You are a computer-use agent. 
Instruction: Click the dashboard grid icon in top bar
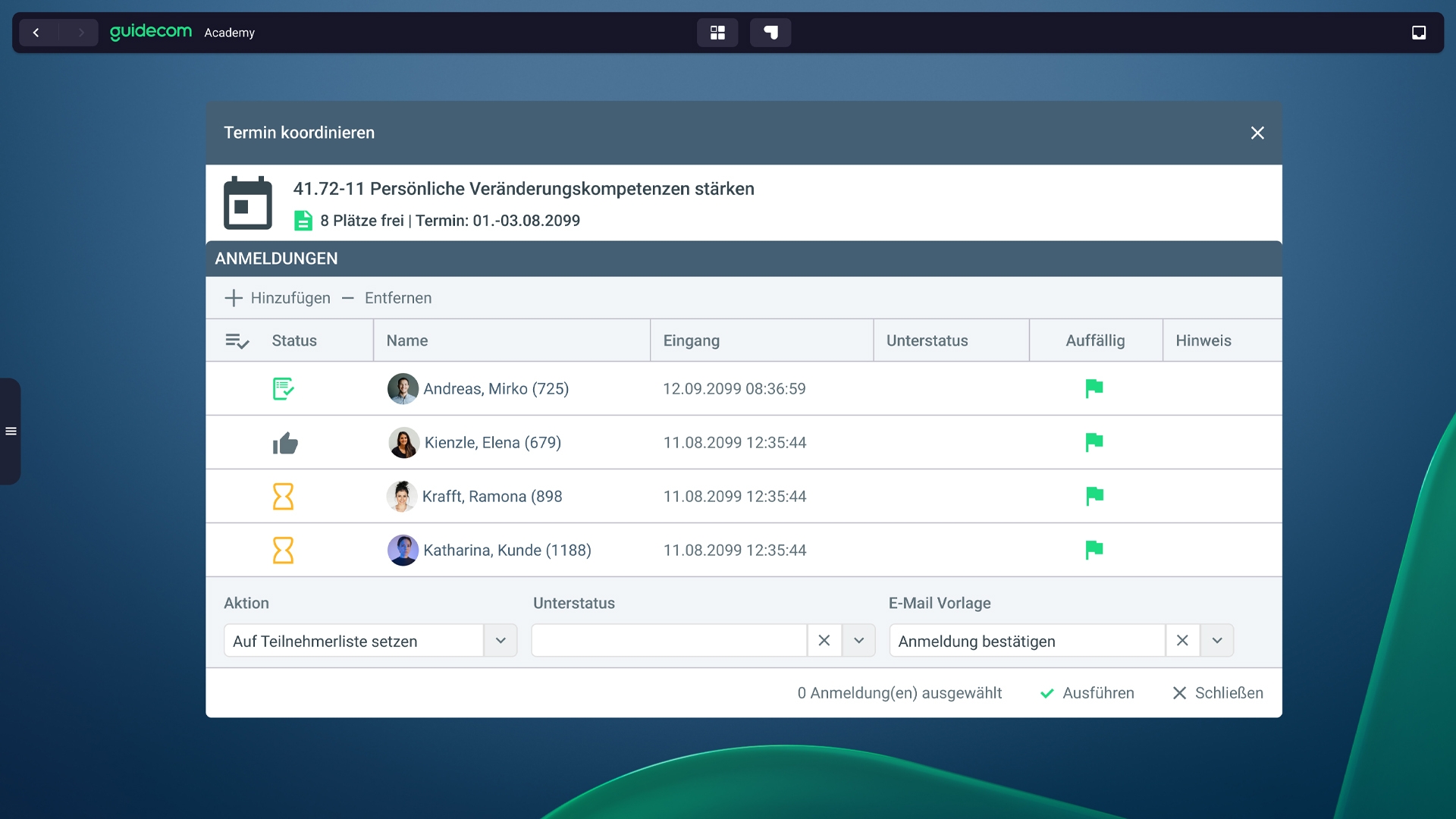click(x=717, y=33)
